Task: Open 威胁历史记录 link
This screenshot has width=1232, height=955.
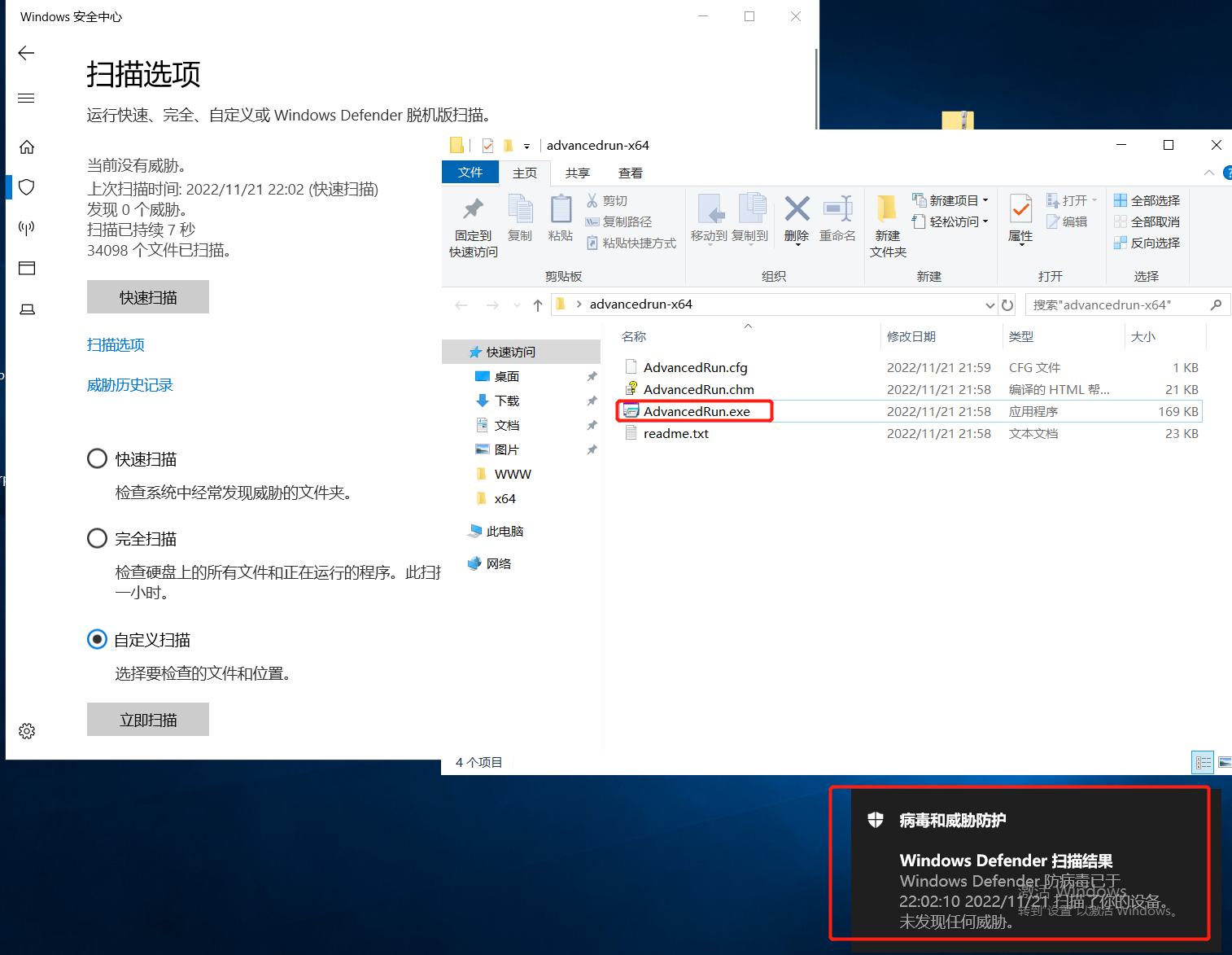Action: pyautogui.click(x=129, y=384)
